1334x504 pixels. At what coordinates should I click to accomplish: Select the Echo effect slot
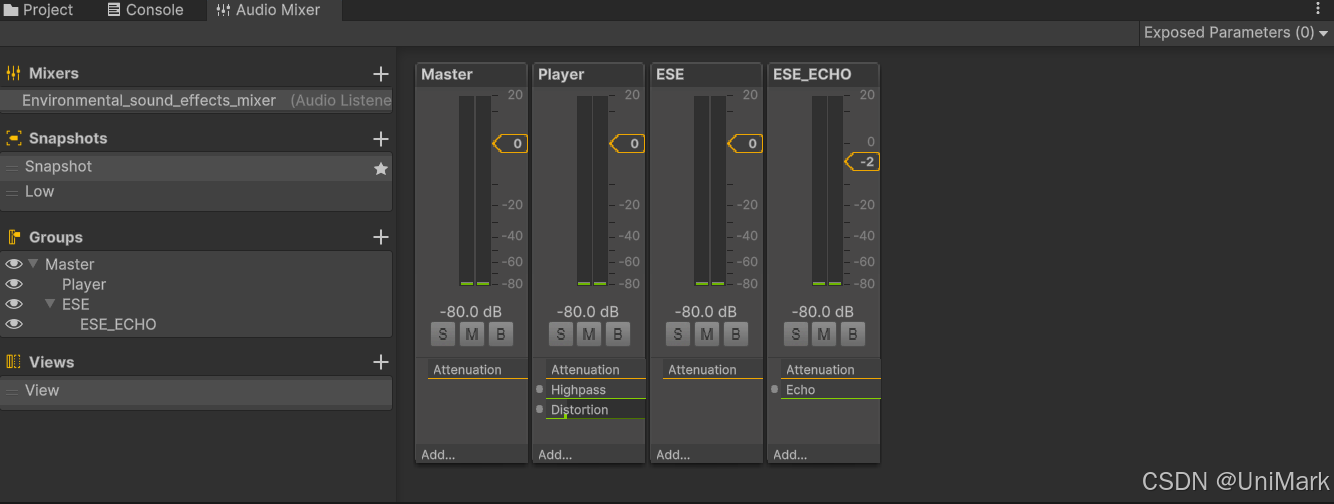click(x=830, y=390)
